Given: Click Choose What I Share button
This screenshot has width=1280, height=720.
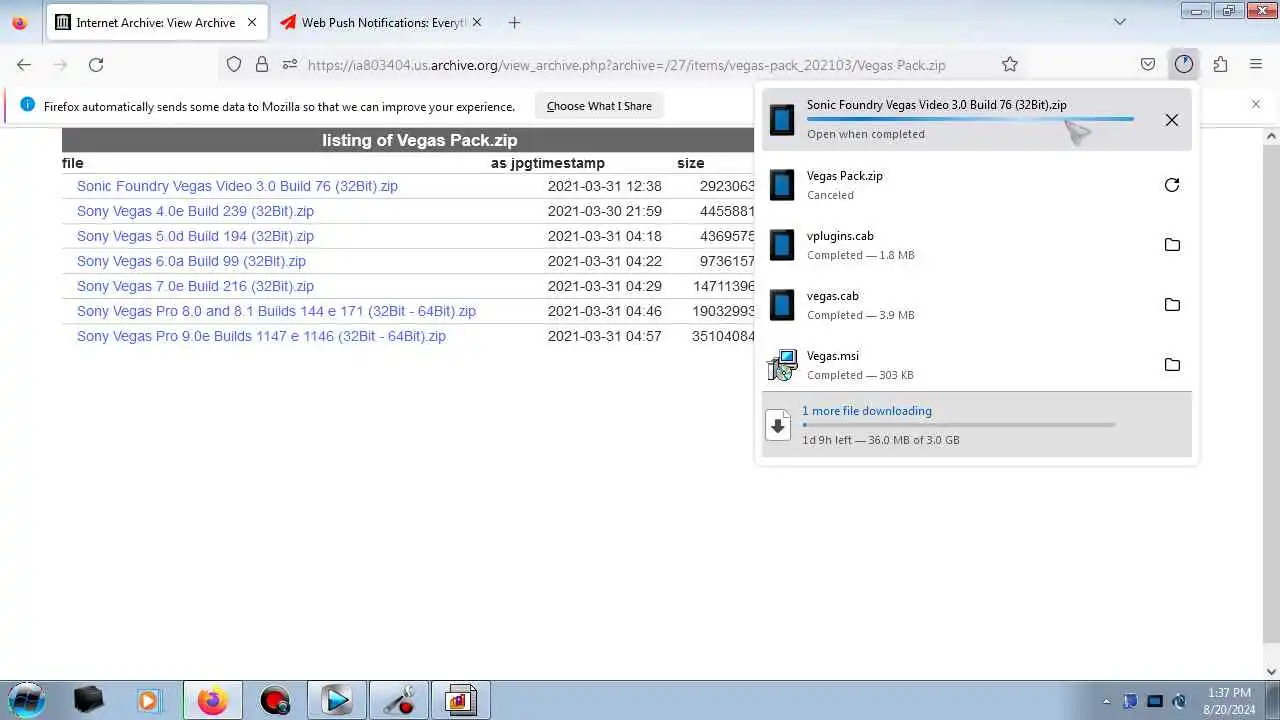Looking at the screenshot, I should click(x=599, y=106).
